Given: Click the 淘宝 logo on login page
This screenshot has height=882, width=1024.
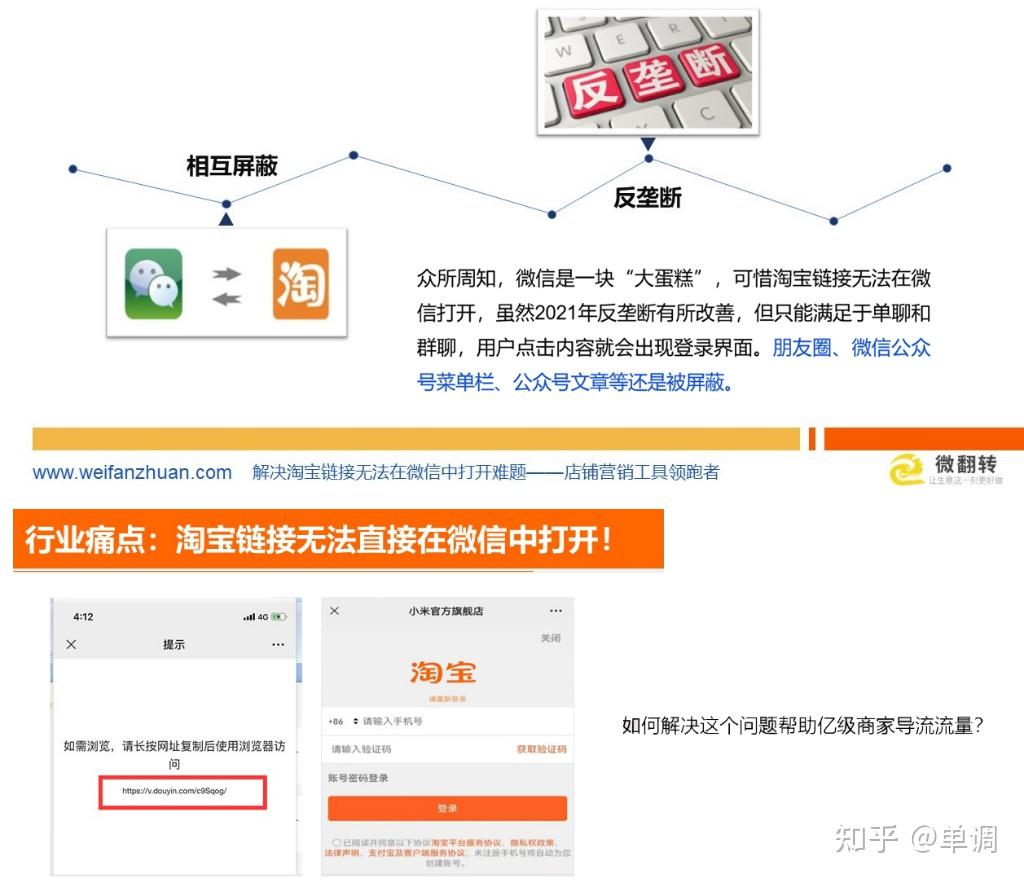Looking at the screenshot, I should (x=443, y=672).
